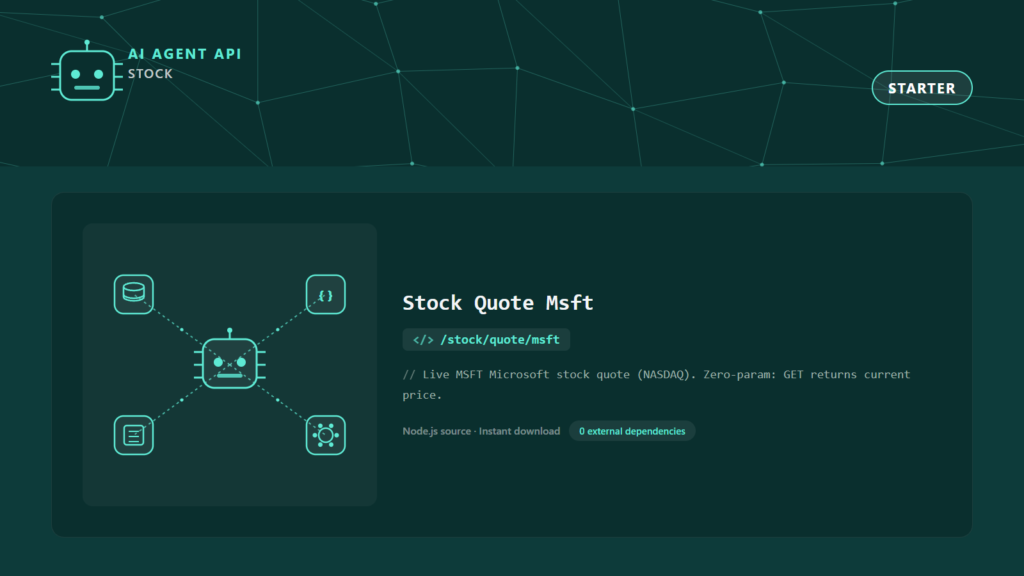This screenshot has height=576, width=1024.
Task: Click the code brackets icon beside endpoint
Action: 423,340
